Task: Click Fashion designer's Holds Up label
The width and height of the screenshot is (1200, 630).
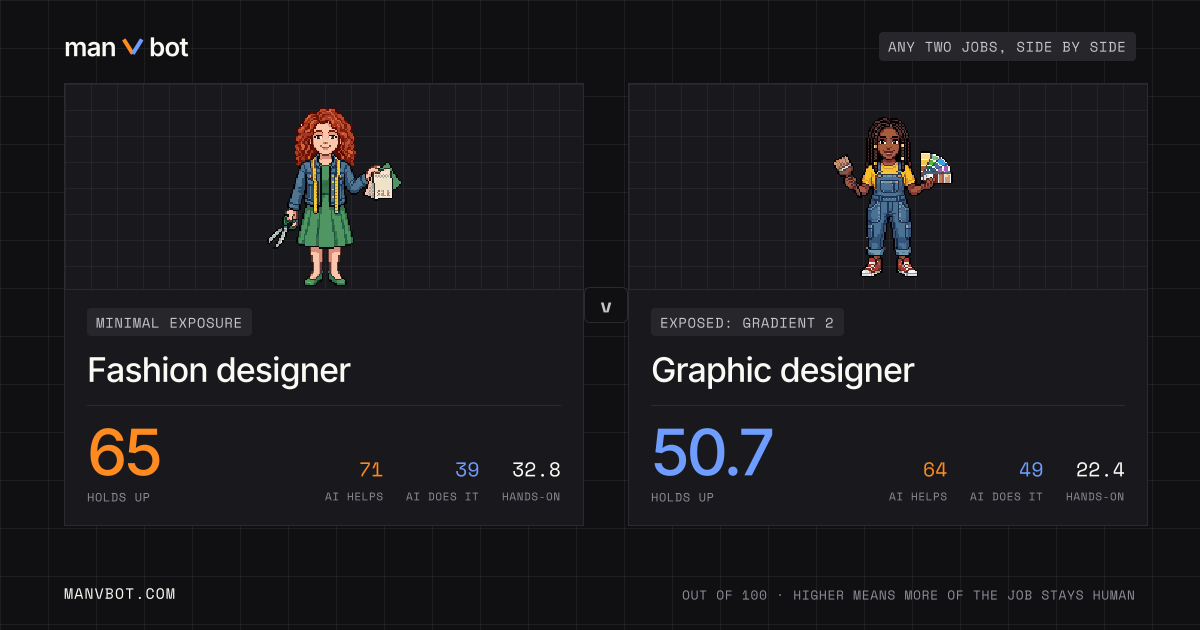Action: tap(120, 497)
